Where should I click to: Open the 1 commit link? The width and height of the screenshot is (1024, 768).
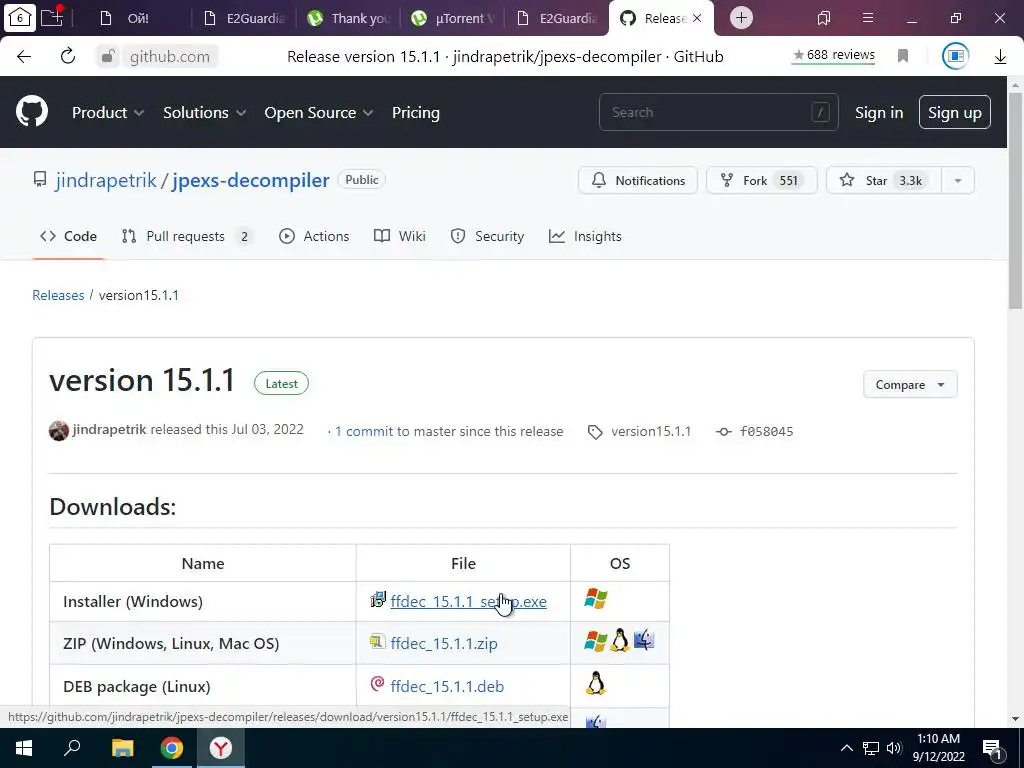point(364,432)
